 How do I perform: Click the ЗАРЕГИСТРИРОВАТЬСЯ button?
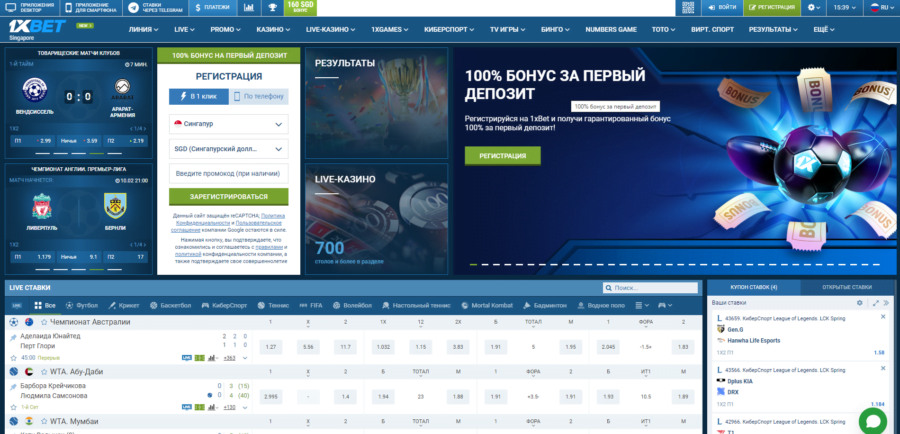coord(228,196)
